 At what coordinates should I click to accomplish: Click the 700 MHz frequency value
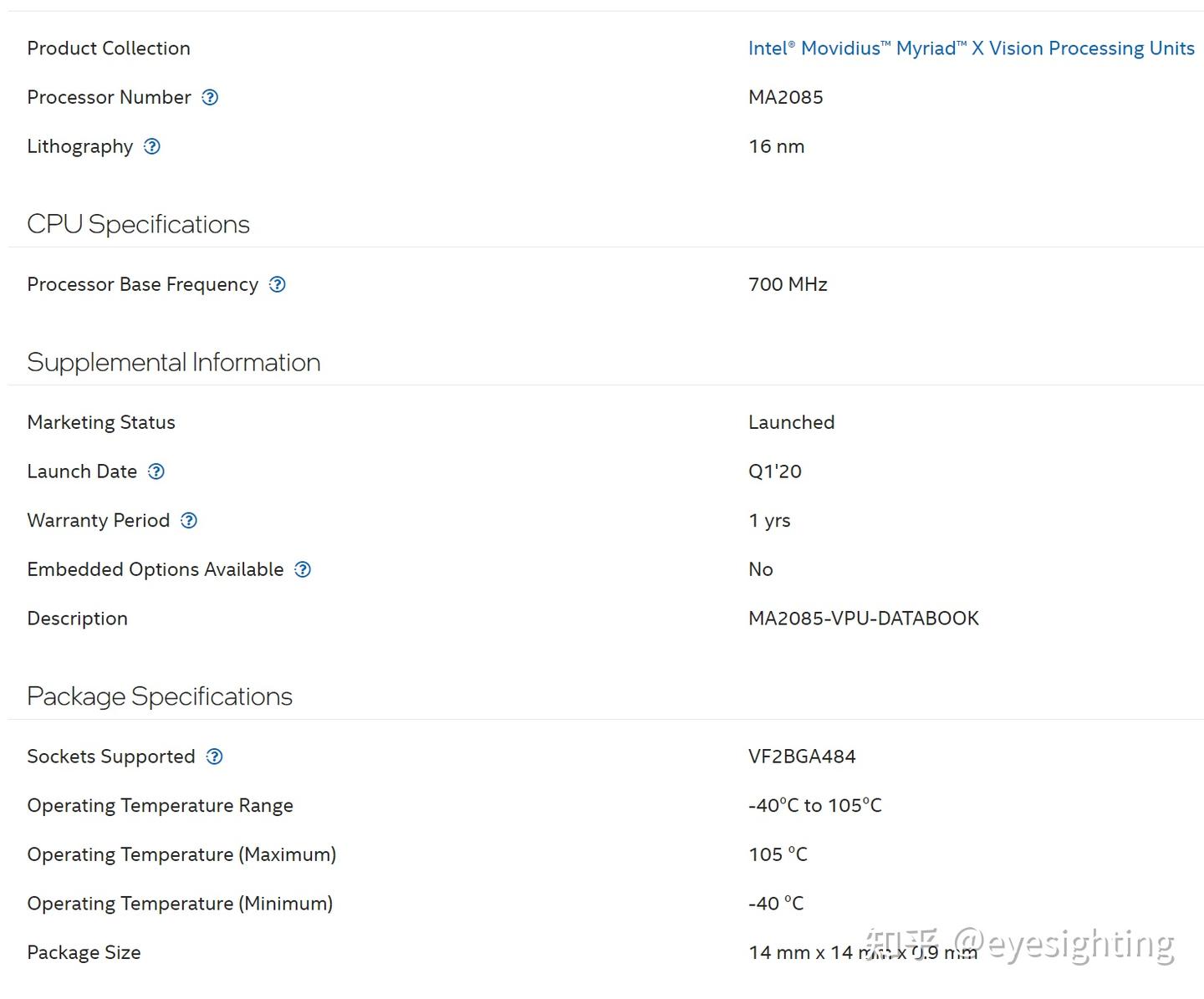click(x=788, y=285)
